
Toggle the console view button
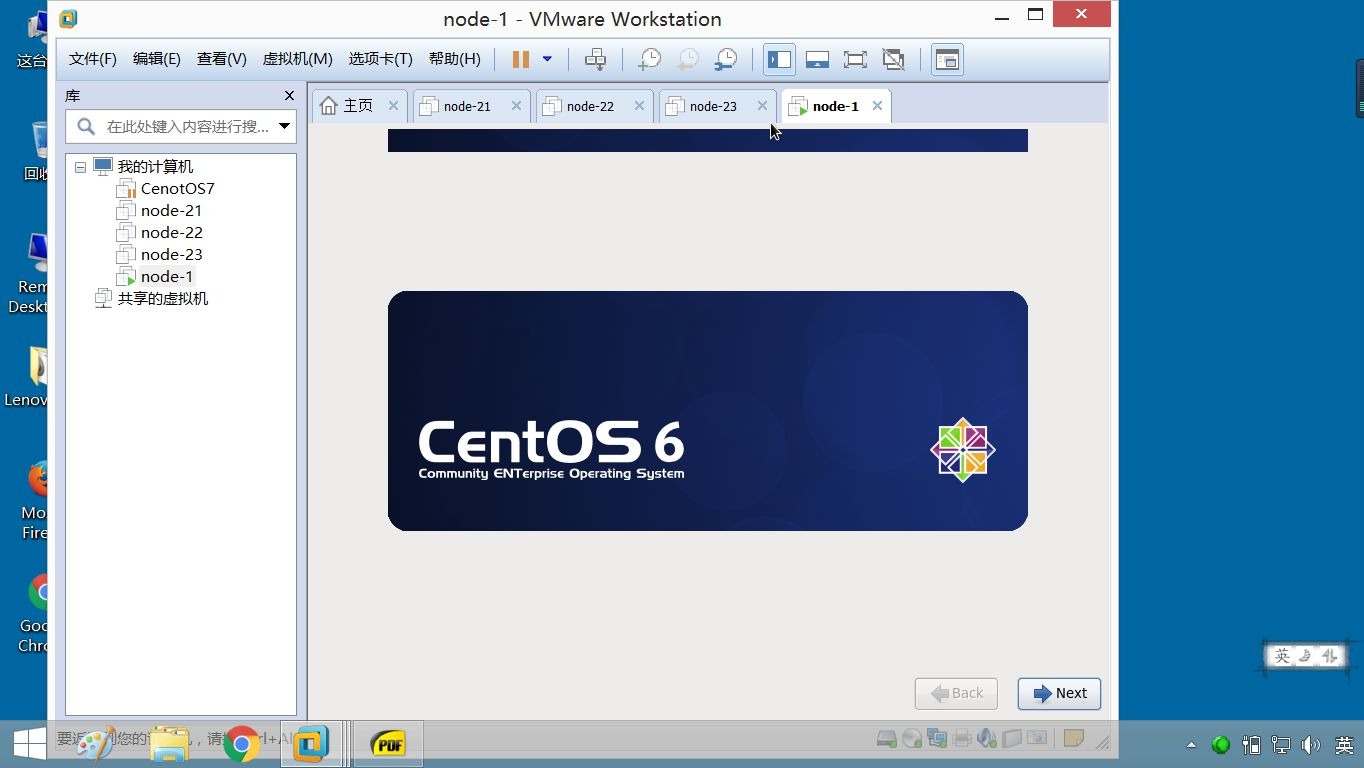pyautogui.click(x=946, y=59)
